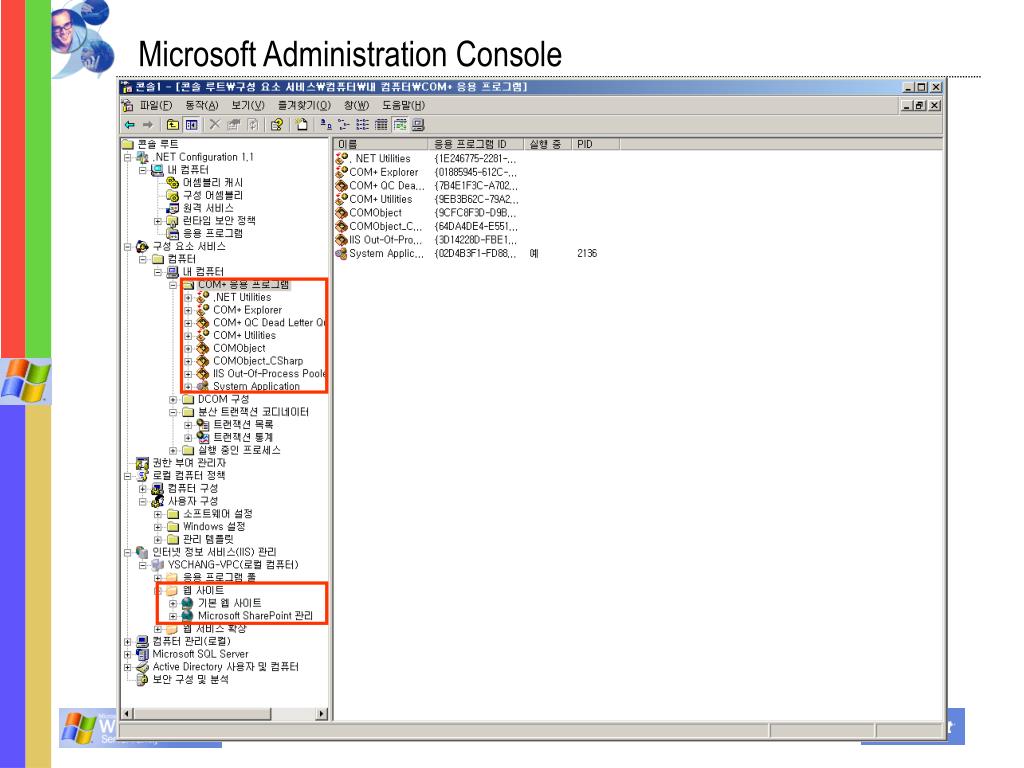Click COM+ Utilities icon in list pane
The height and width of the screenshot is (768, 1024).
pos(341,199)
